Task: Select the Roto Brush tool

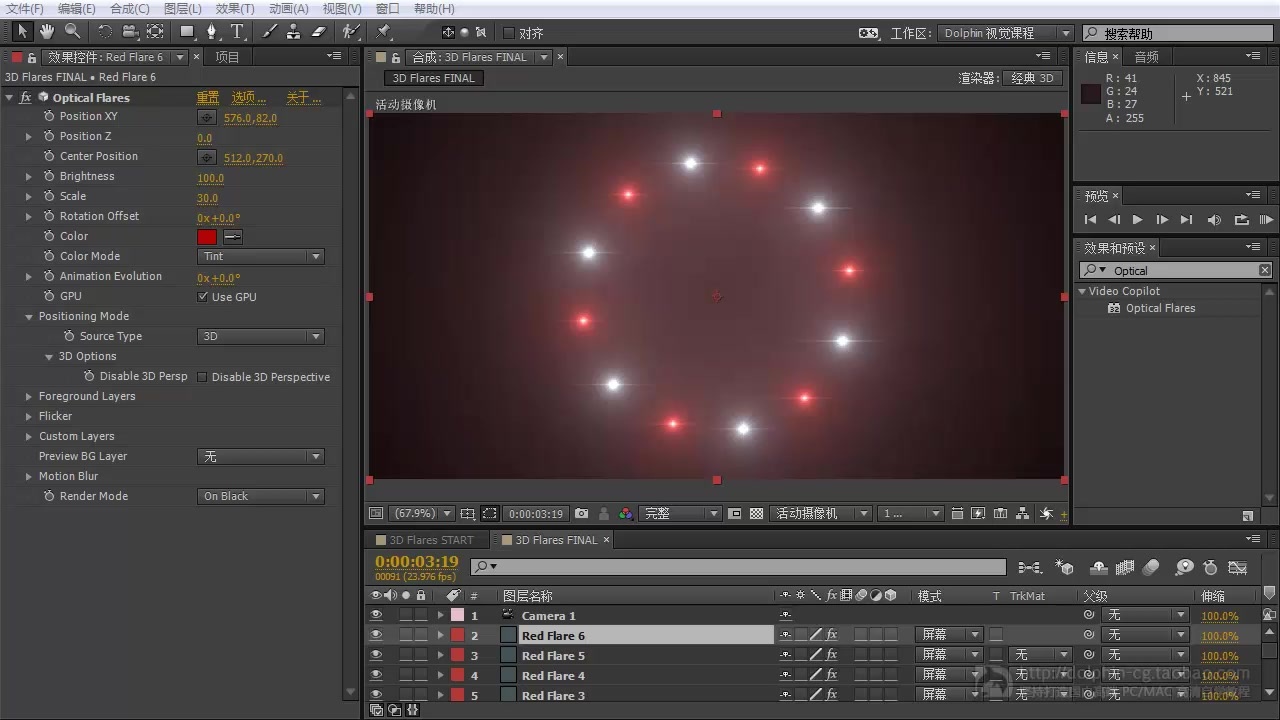Action: pyautogui.click(x=350, y=32)
